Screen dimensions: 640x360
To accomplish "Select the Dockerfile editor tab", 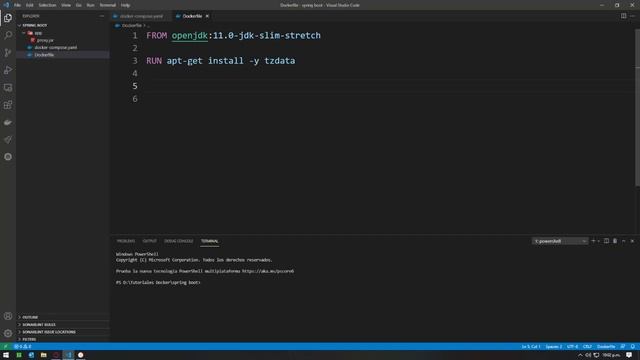I will [x=191, y=16].
